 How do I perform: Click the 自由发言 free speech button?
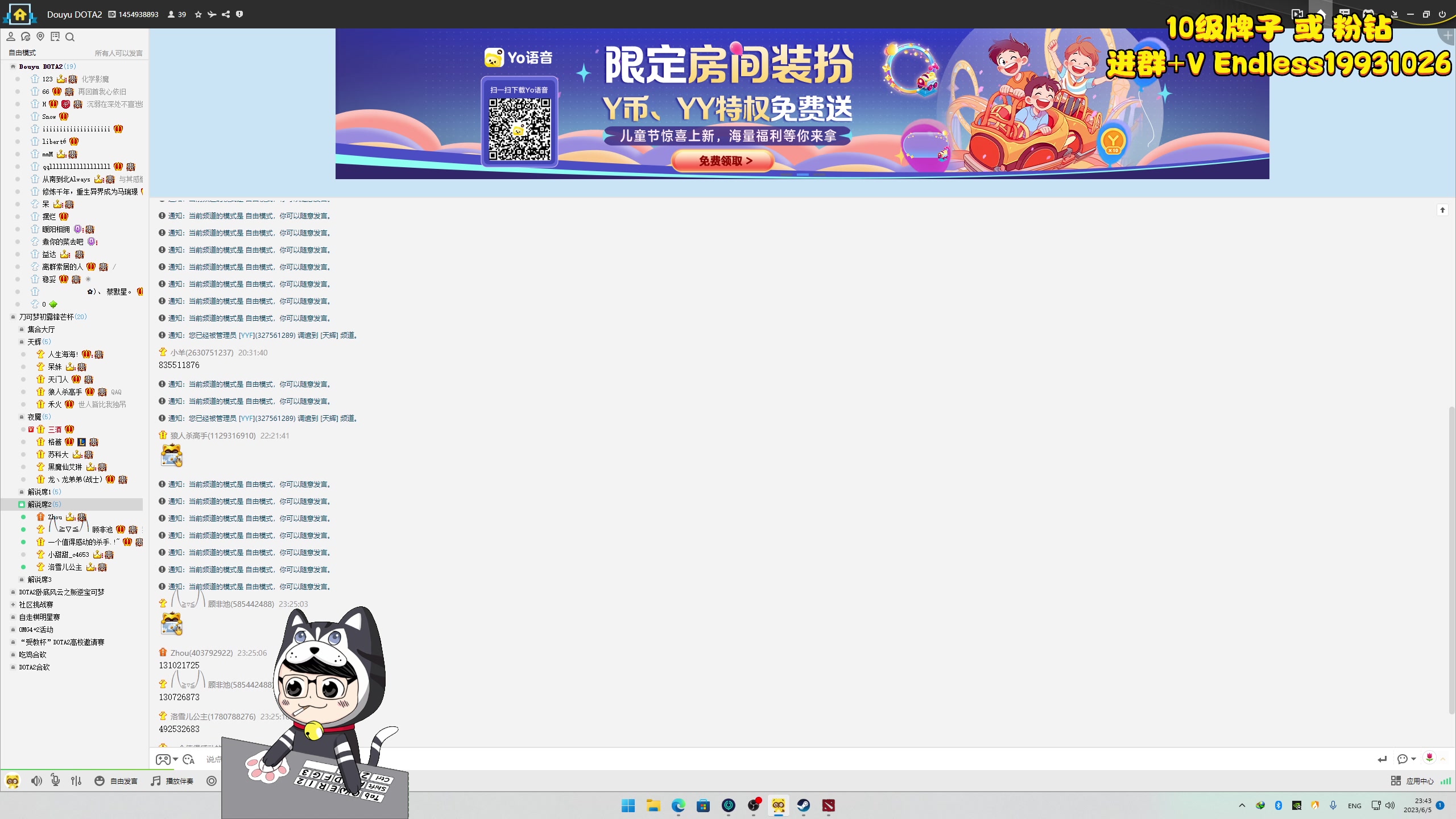(116, 781)
